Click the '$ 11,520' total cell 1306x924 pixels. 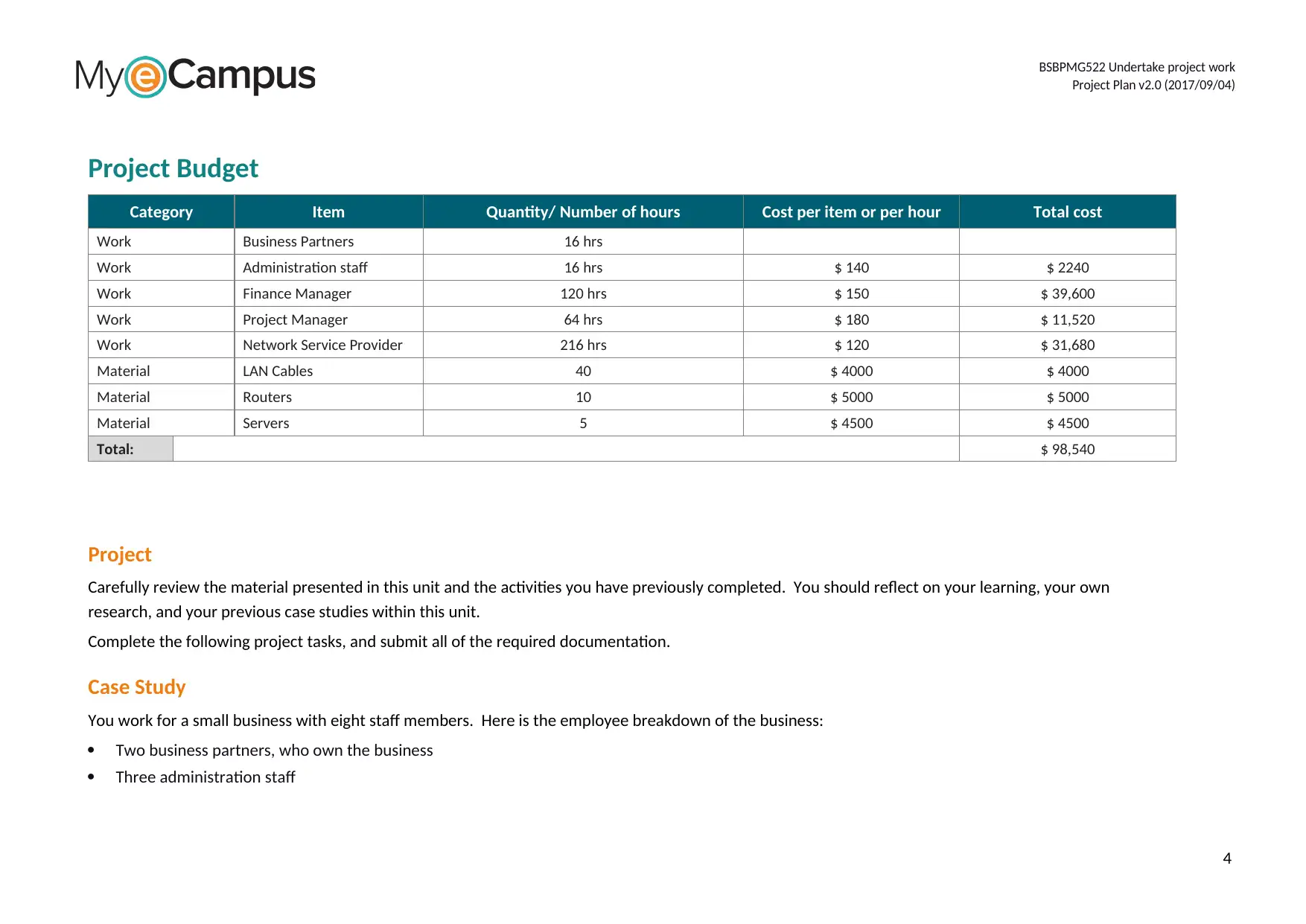[x=1067, y=319]
